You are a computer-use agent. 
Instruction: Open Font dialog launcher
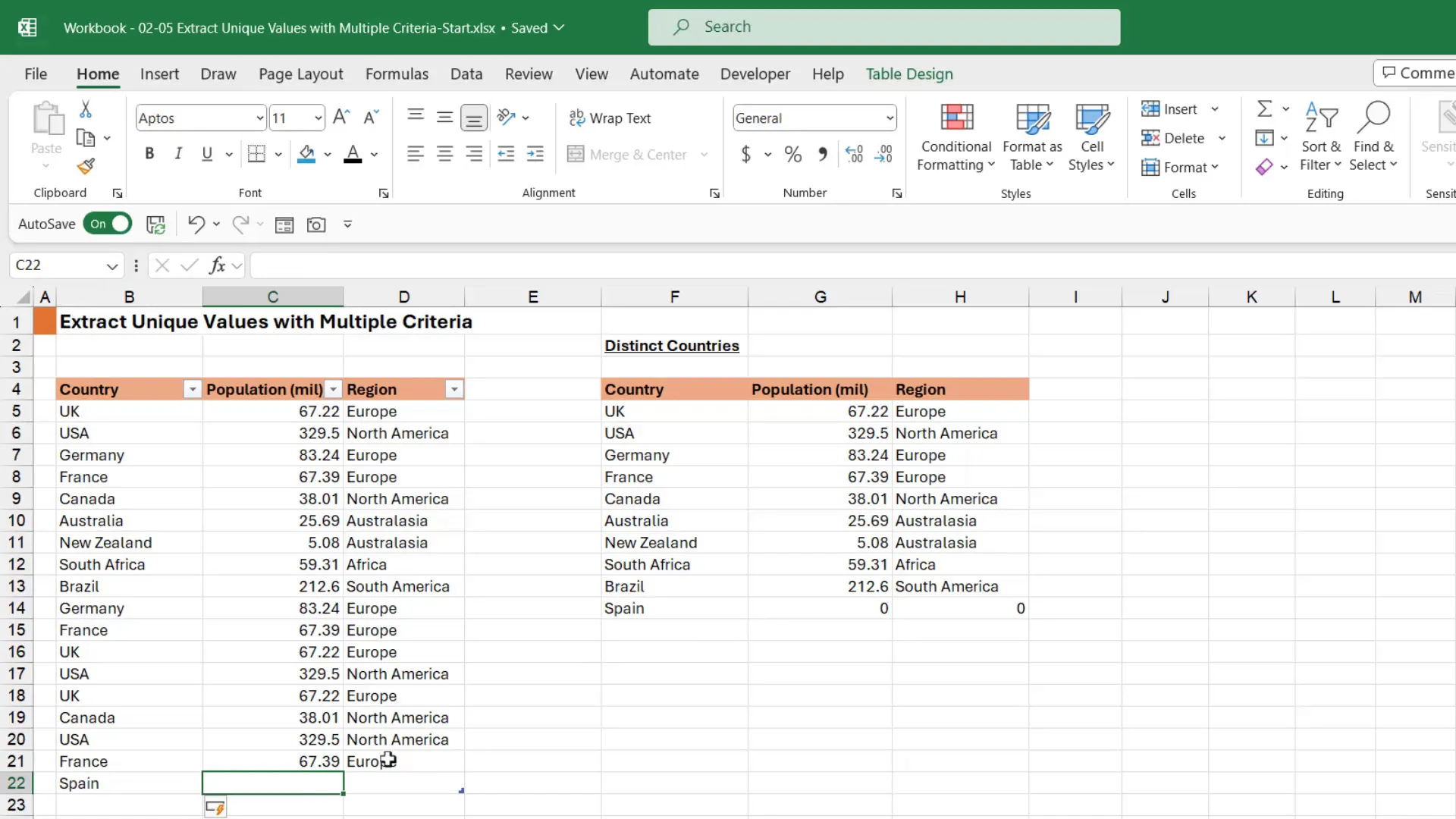(x=384, y=193)
